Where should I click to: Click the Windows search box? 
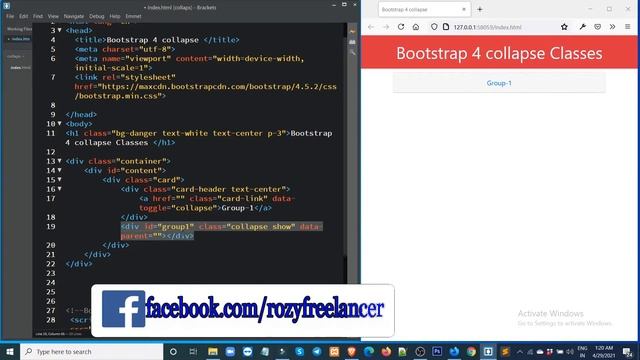tap(92, 351)
